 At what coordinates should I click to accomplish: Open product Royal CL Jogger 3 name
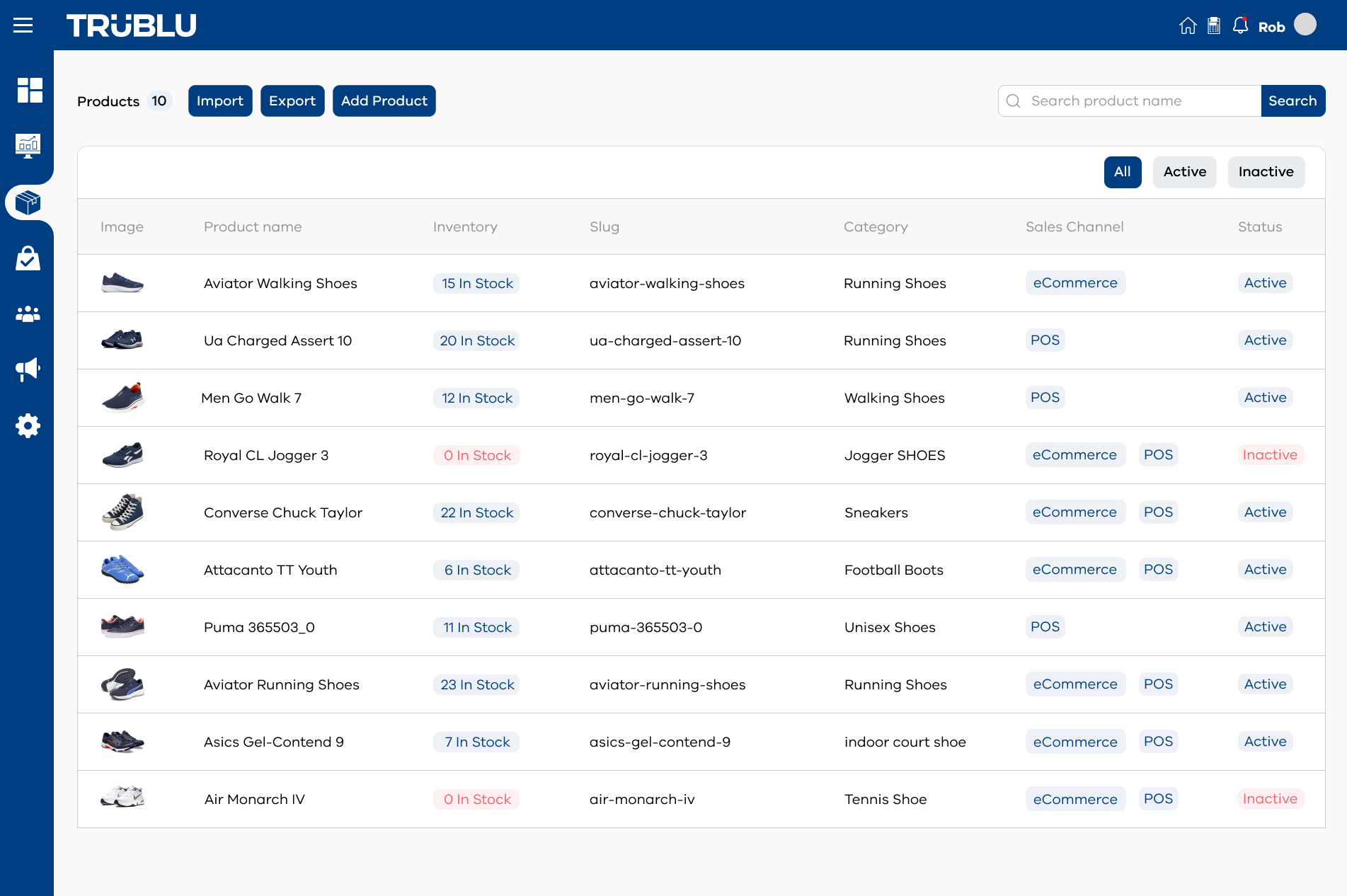click(266, 455)
